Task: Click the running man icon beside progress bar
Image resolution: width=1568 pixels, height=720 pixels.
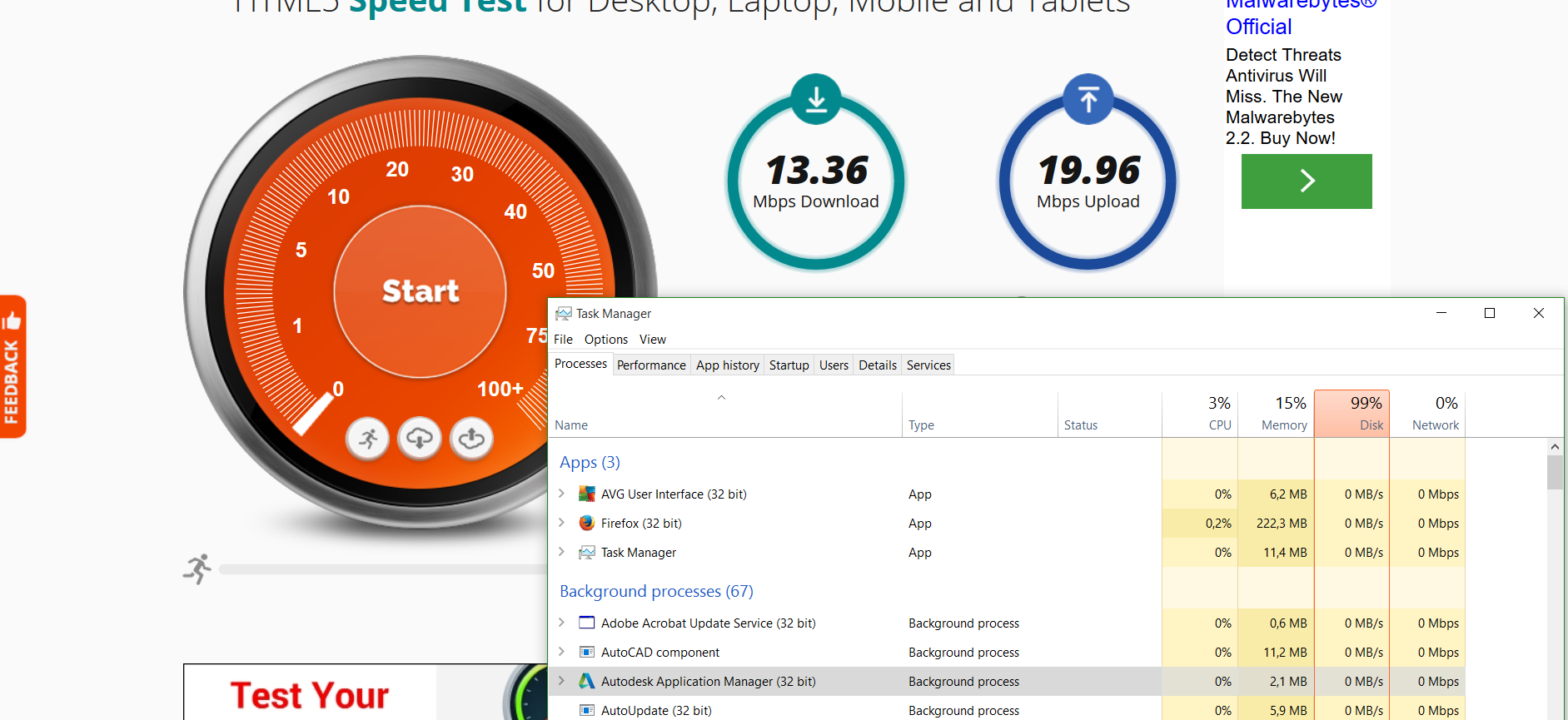Action: point(198,569)
